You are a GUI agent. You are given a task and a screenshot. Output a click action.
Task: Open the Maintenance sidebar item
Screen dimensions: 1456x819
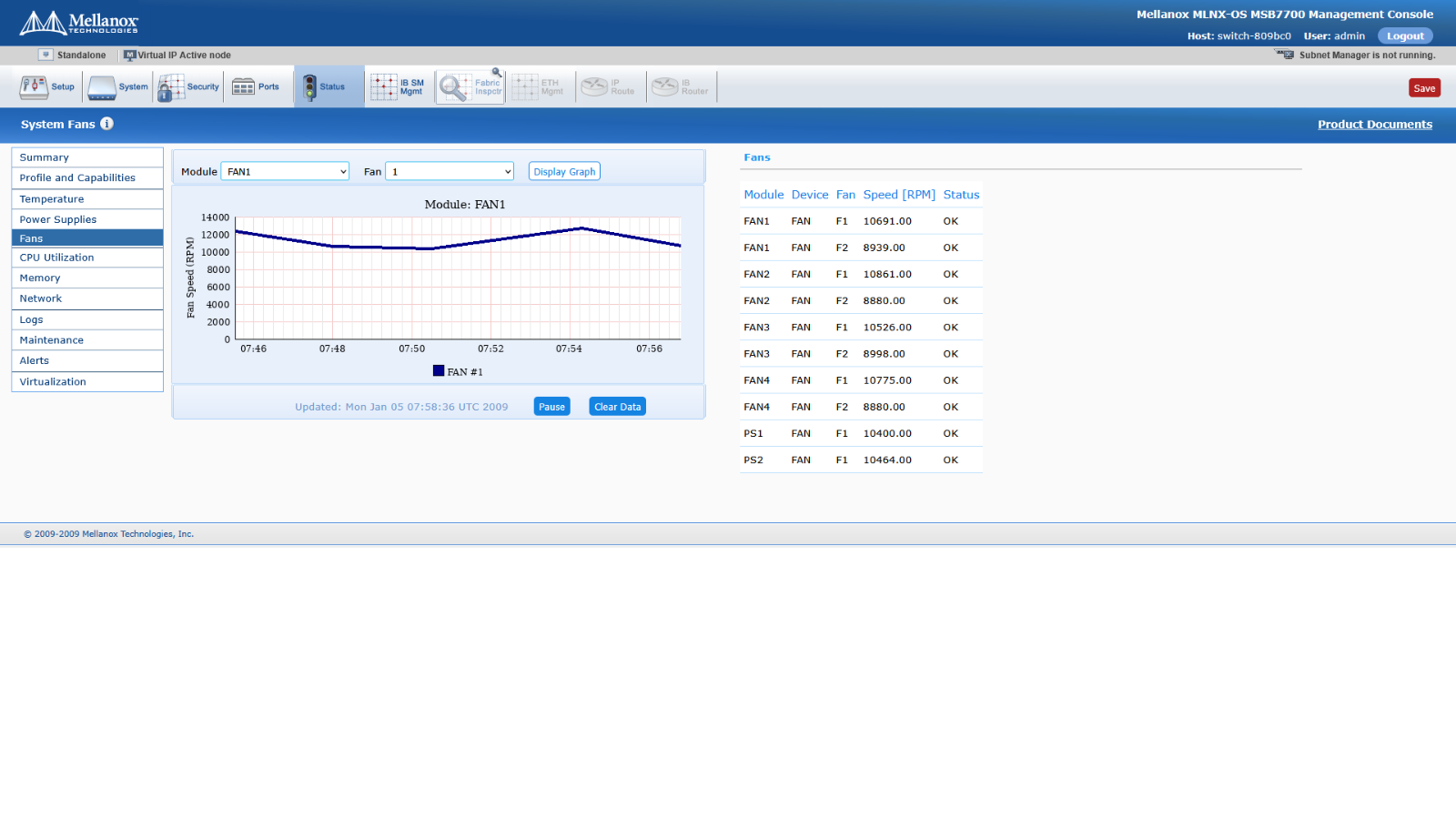tap(87, 340)
